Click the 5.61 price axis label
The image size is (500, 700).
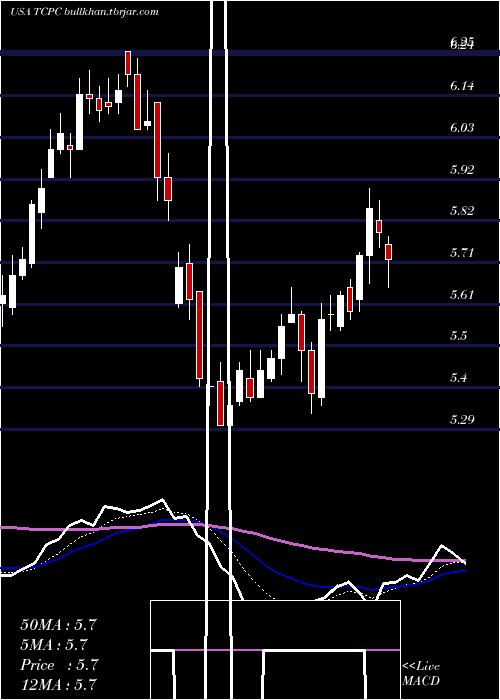462,294
